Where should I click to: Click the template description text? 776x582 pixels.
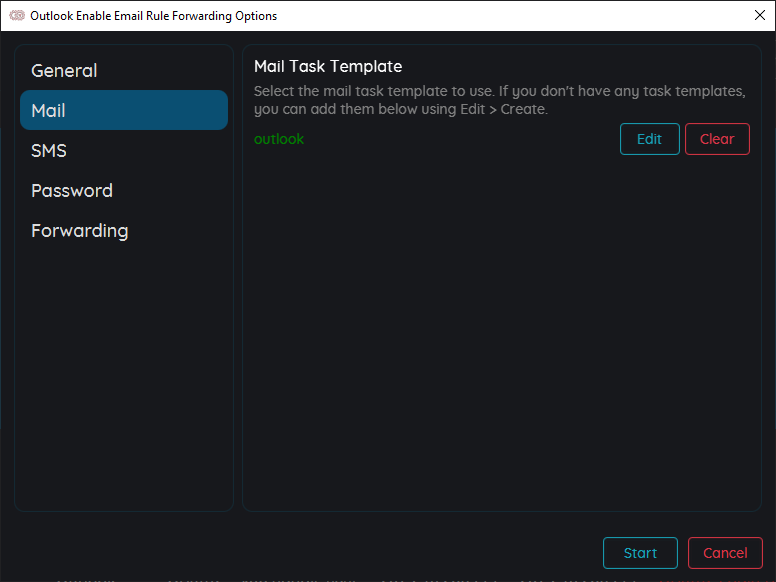pyautogui.click(x=500, y=100)
